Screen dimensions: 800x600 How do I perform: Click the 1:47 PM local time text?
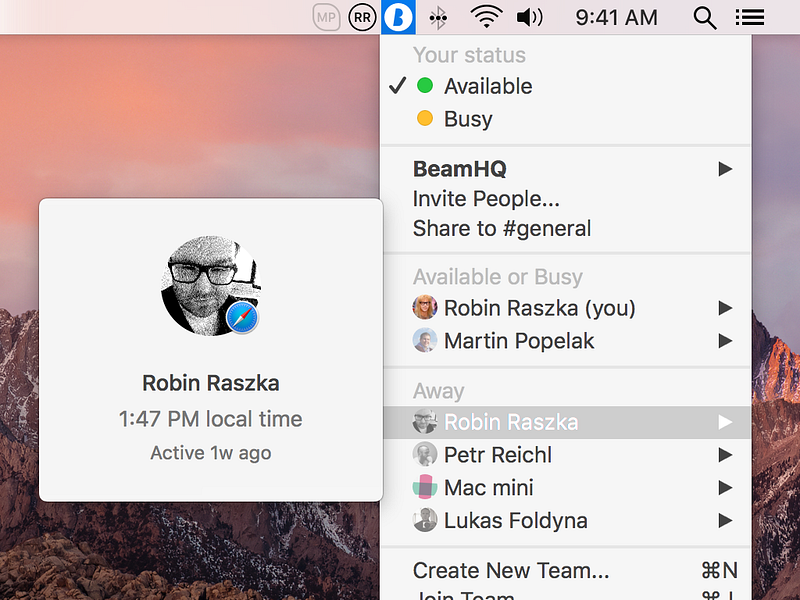(x=211, y=419)
